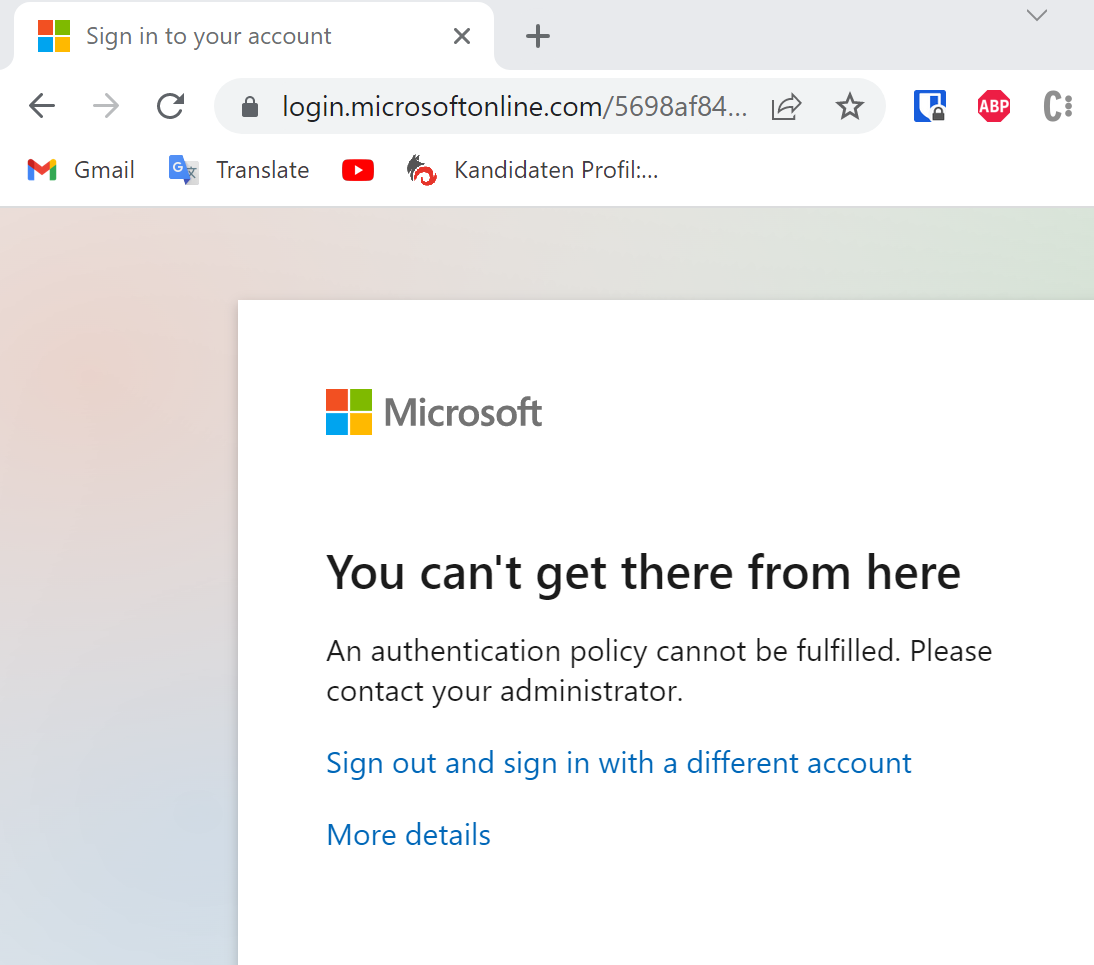Screen dimensions: 1094x965
Task: Click the forward navigation arrow
Action: (105, 105)
